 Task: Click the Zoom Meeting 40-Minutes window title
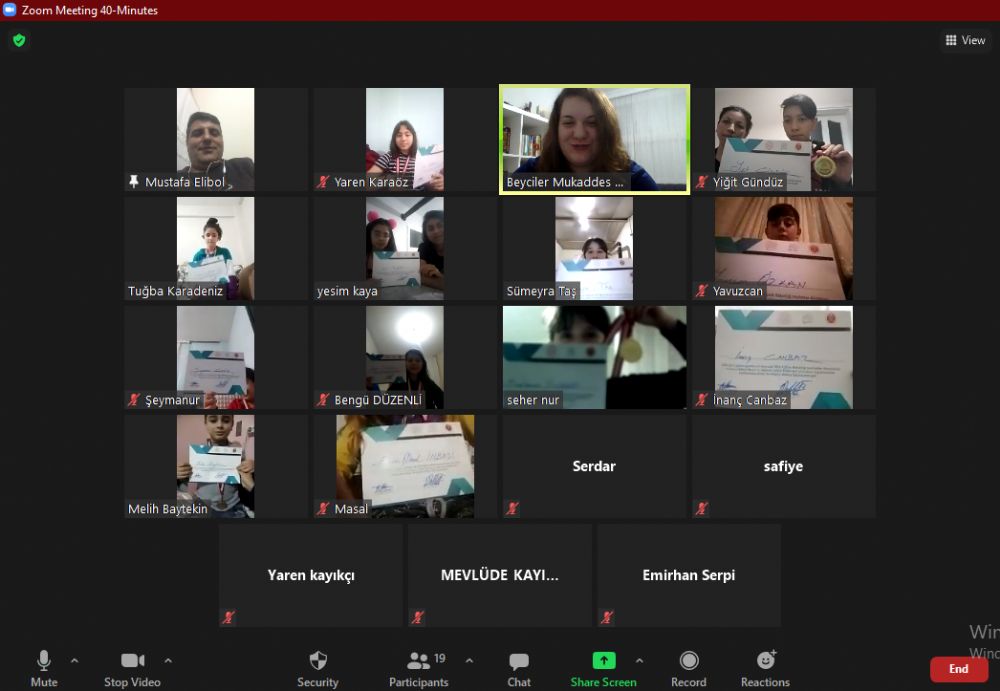click(90, 10)
